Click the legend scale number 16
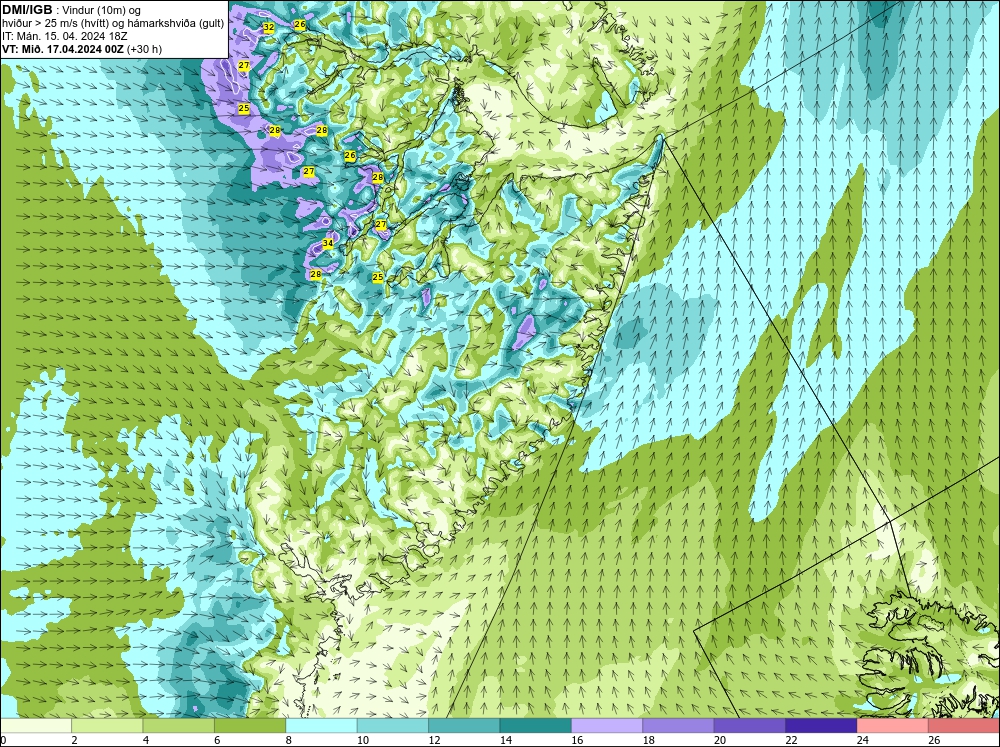 577,740
